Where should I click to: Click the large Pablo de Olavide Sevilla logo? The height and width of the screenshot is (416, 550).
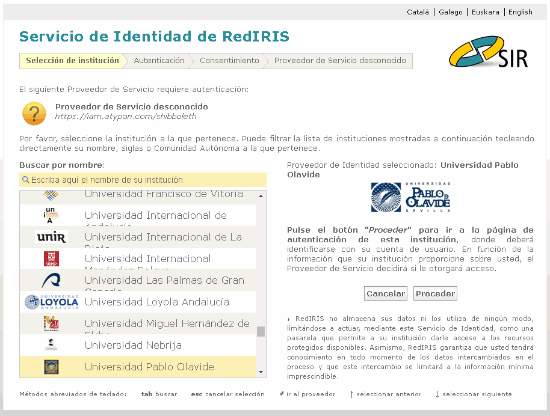coord(410,197)
